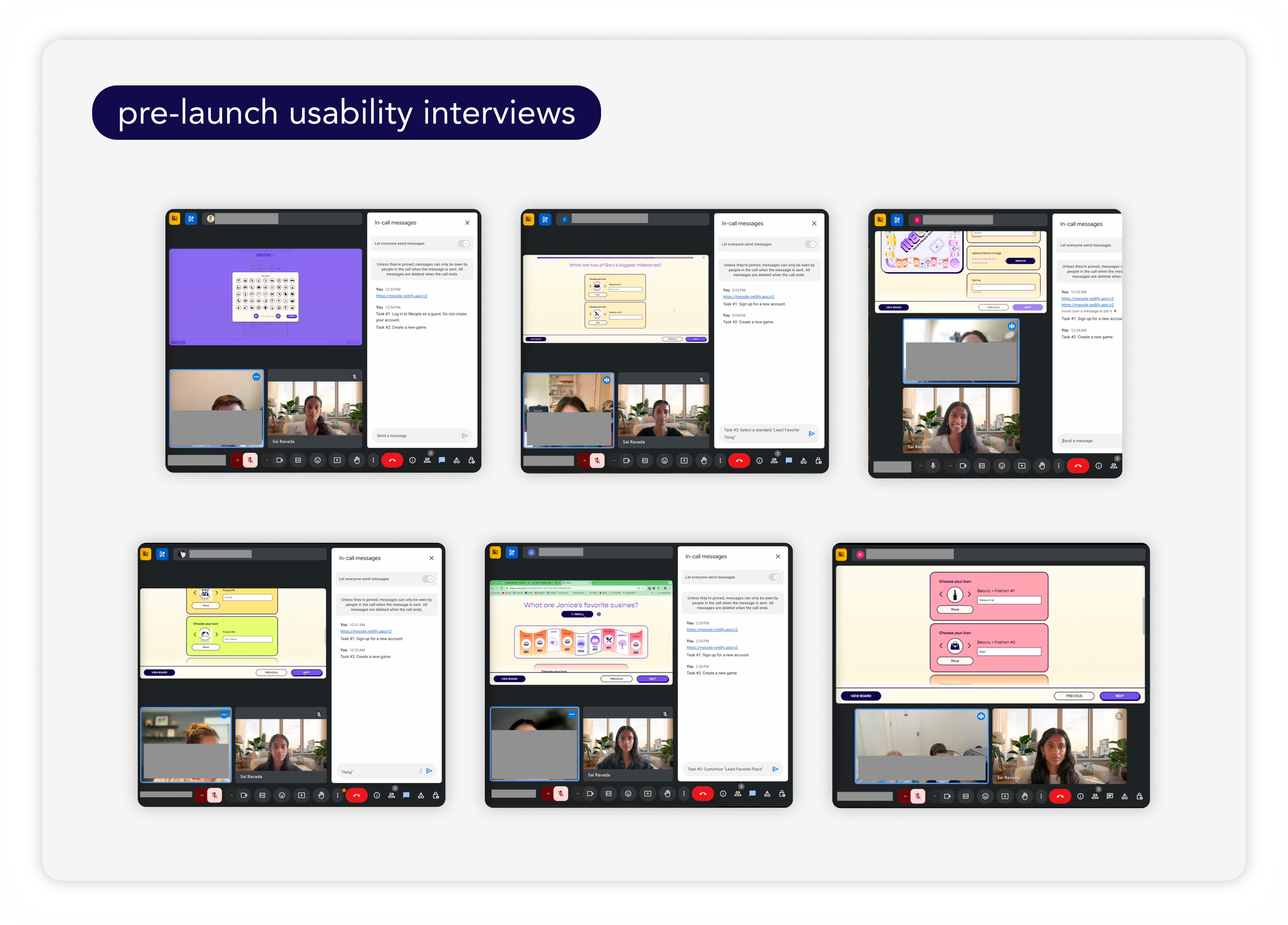Send the 'Task #3: Select a standard' message
Image resolution: width=1288 pixels, height=925 pixels.
coord(811,433)
